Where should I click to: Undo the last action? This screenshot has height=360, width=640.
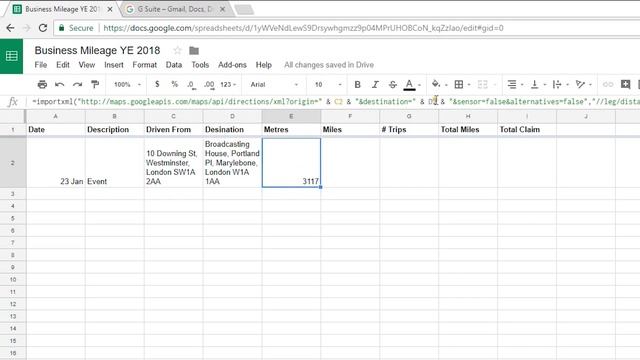point(60,84)
